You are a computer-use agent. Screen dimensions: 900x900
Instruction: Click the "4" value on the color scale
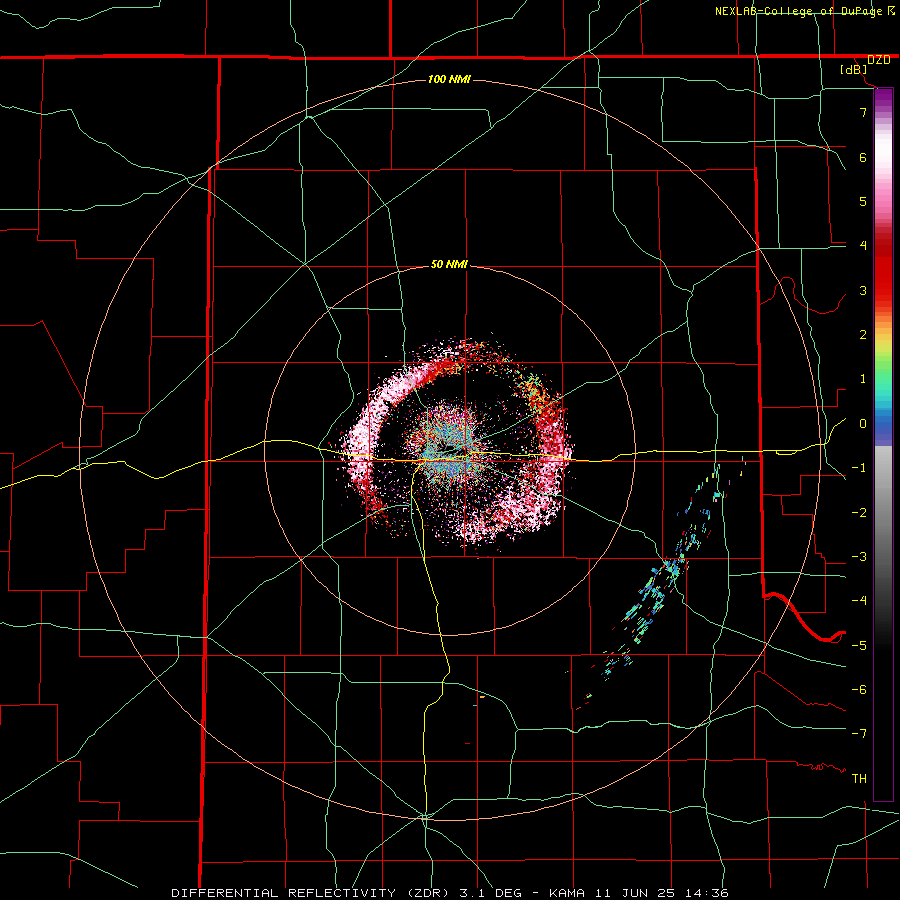863,246
